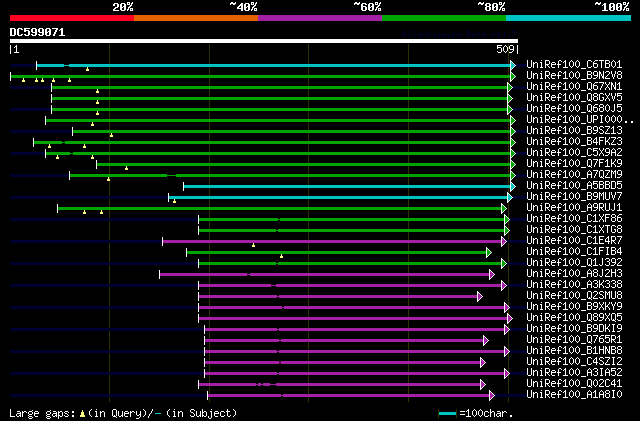Image resolution: width=640 pixels, height=421 pixels.
Task: Click the green alignment bar for Q7F1K9
Action: 304,165
